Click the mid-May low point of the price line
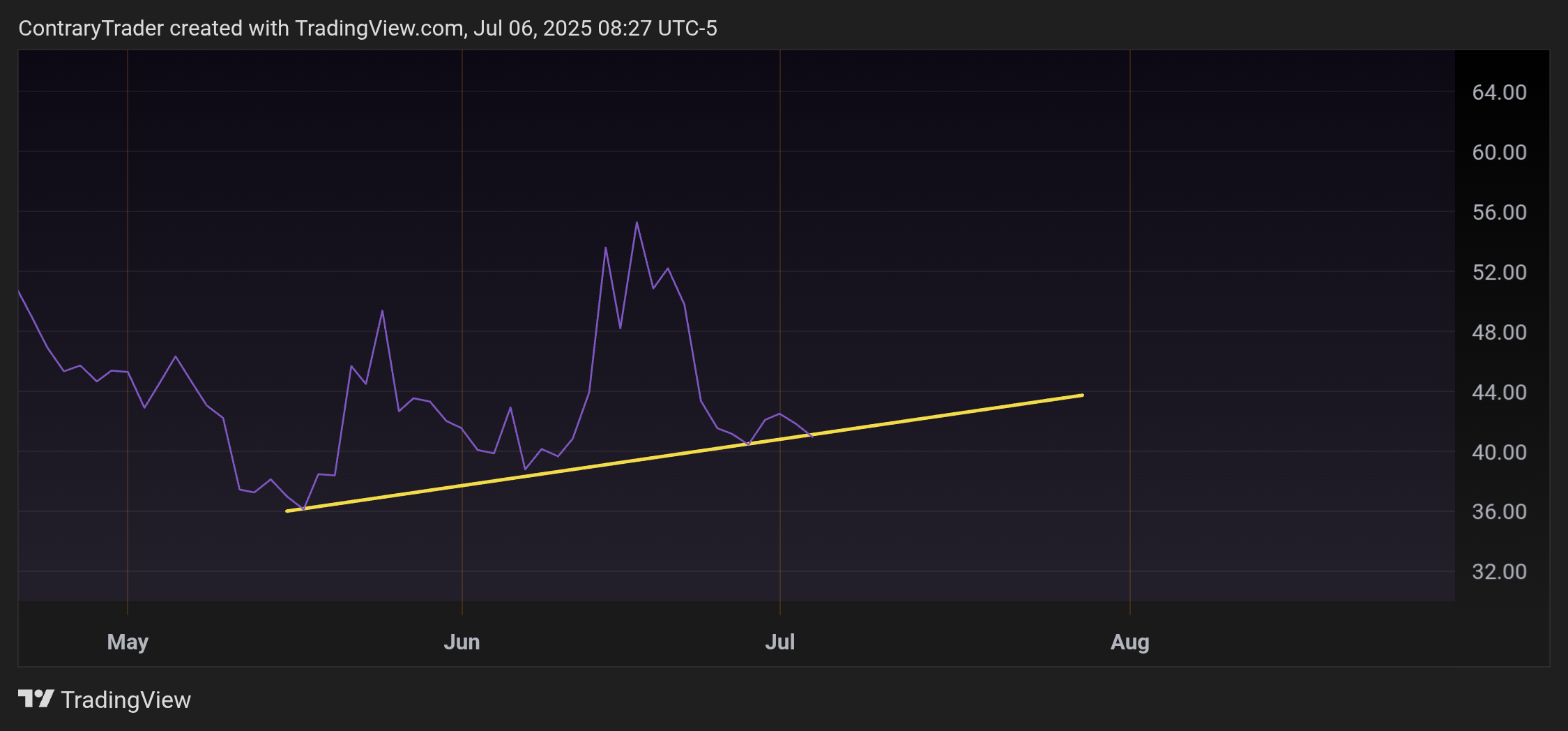The image size is (1568, 731). point(303,509)
